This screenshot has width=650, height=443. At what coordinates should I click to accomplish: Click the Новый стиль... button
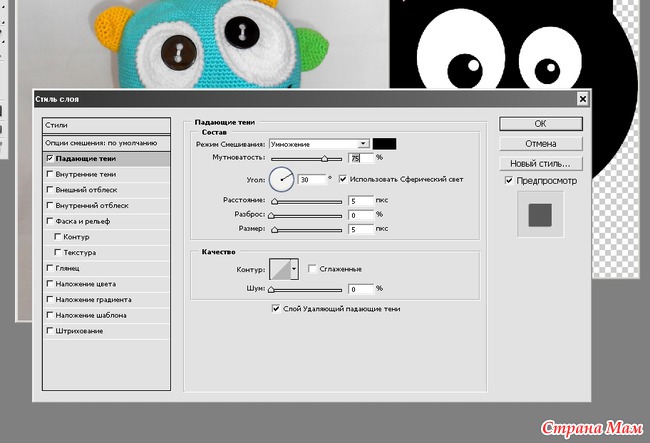[x=539, y=162]
